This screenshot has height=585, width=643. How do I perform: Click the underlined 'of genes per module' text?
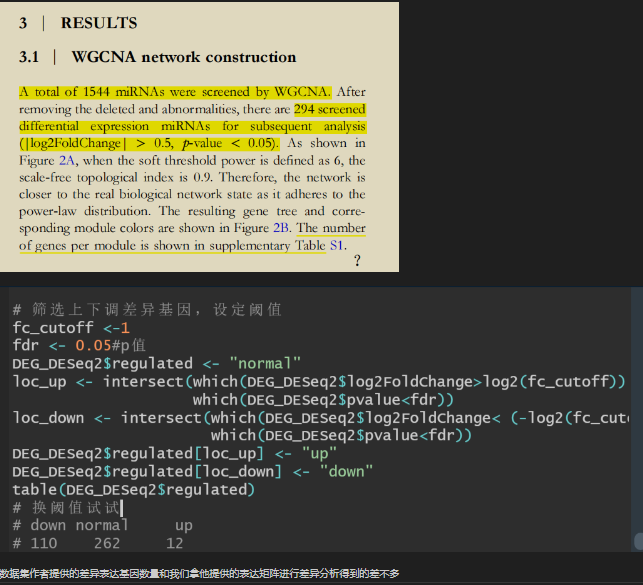(77, 246)
